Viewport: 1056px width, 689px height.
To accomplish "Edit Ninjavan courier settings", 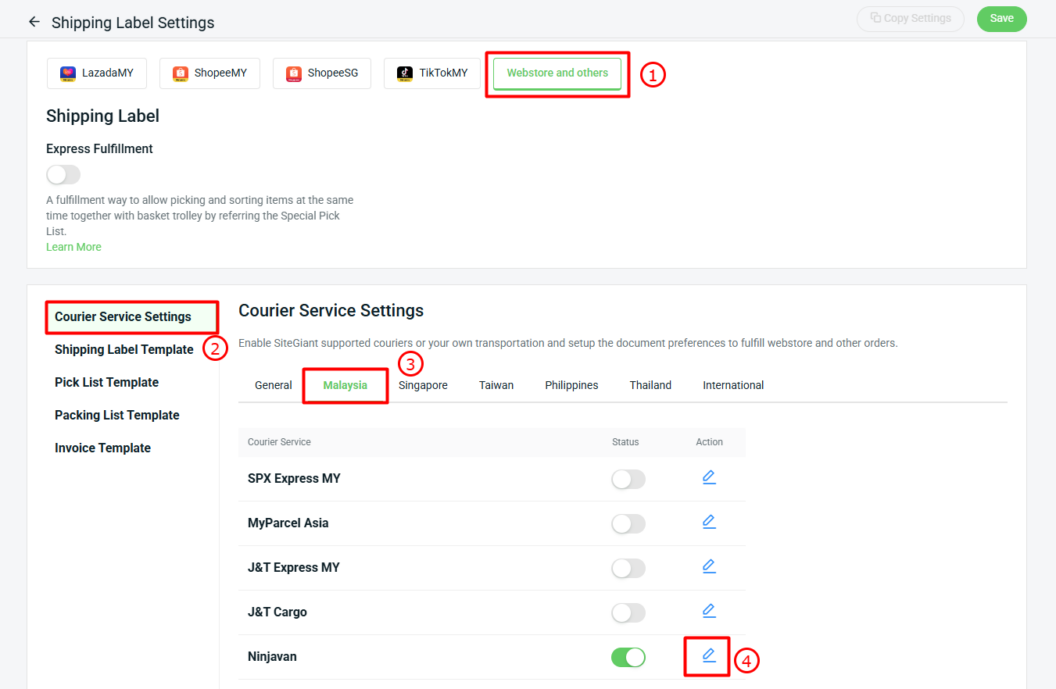I will click(x=708, y=656).
